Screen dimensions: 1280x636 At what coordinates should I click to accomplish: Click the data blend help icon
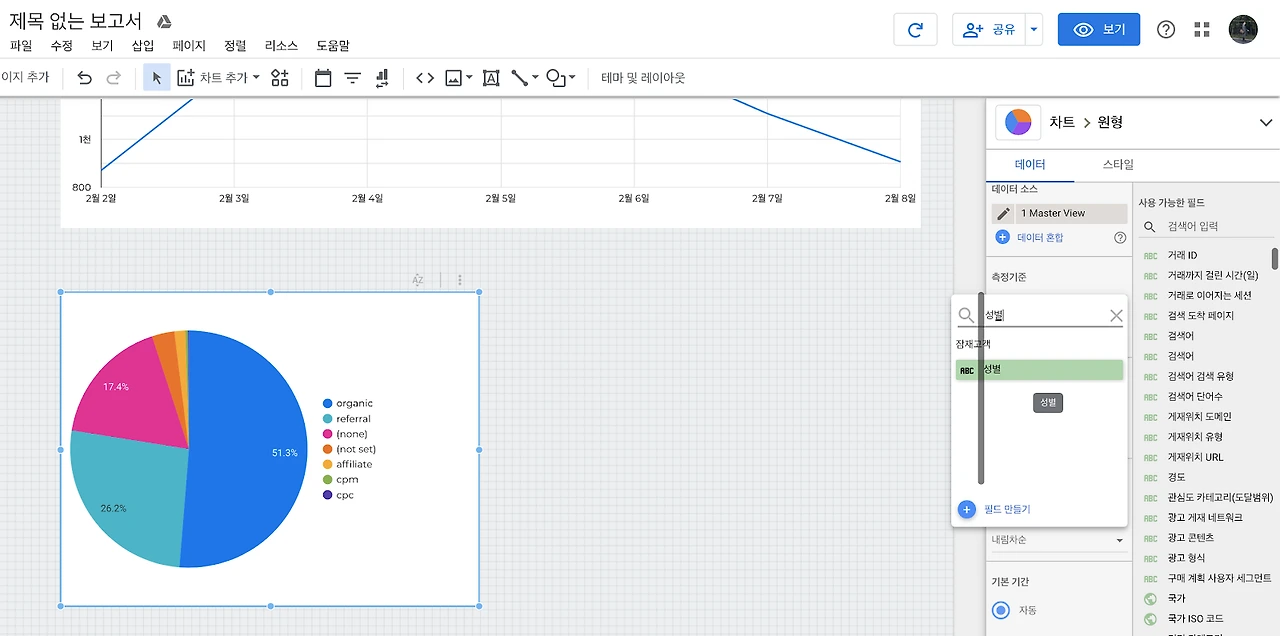click(1120, 237)
